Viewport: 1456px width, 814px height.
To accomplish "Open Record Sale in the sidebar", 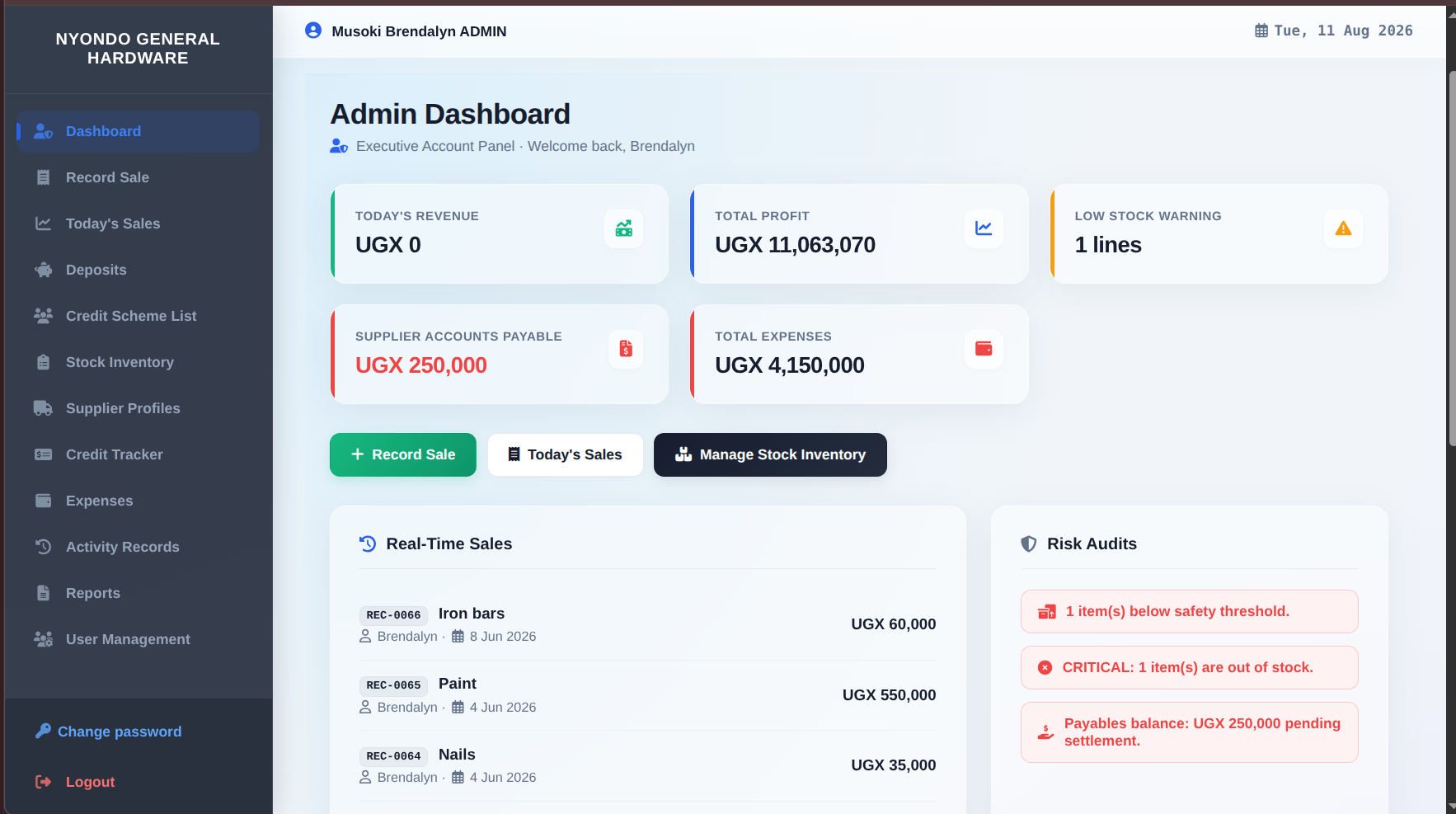I will point(138,177).
